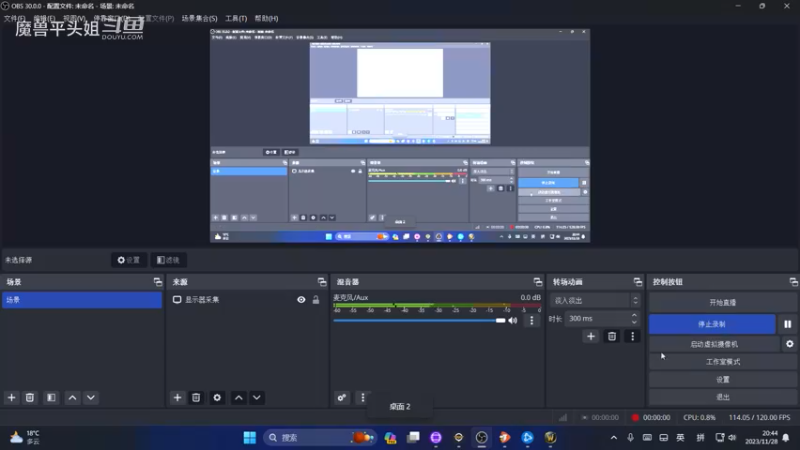This screenshot has width=800, height=450.
Task: Open Task View on the taskbar
Action: coord(413,437)
